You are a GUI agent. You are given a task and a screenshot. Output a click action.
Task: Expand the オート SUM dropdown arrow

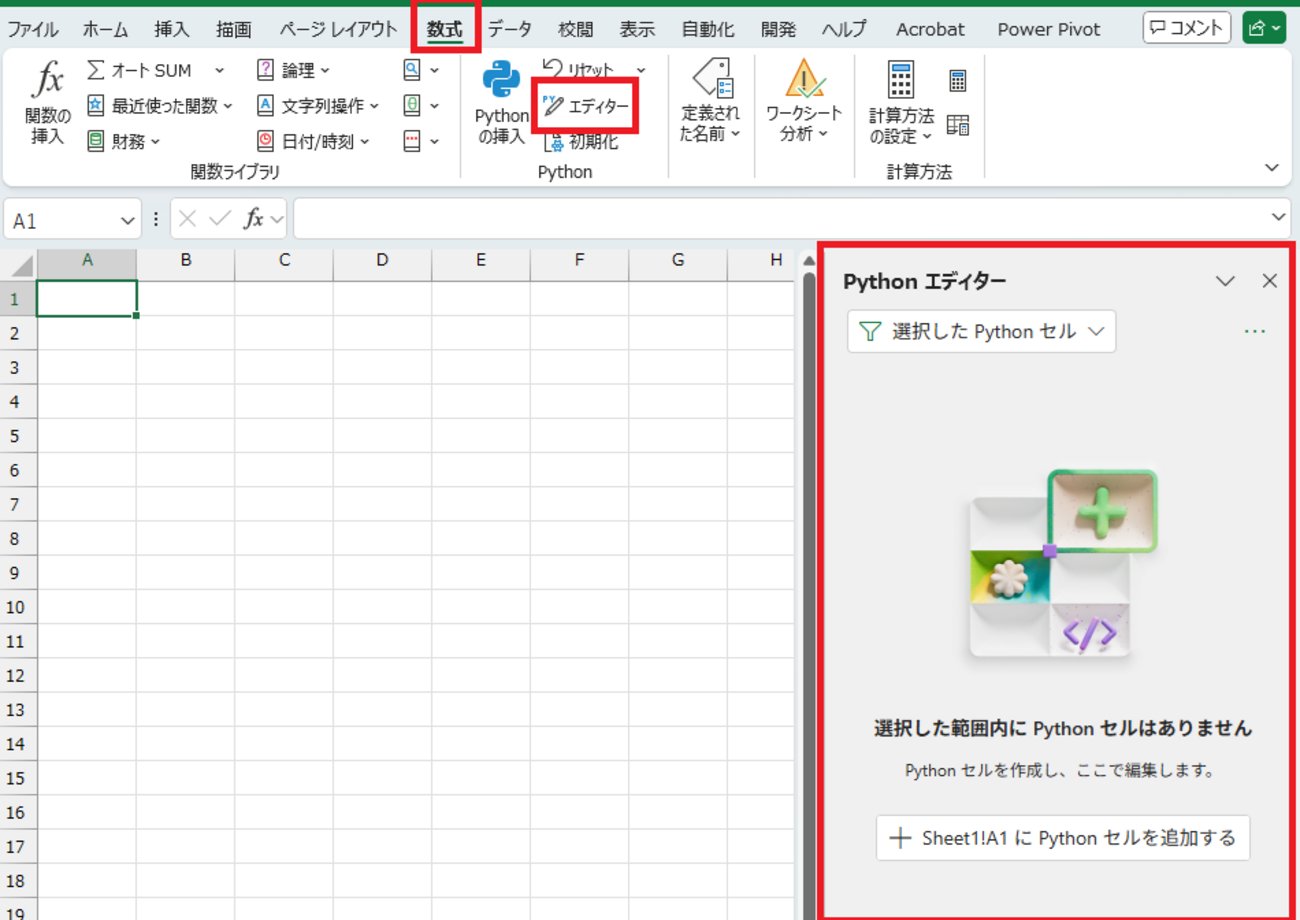219,70
